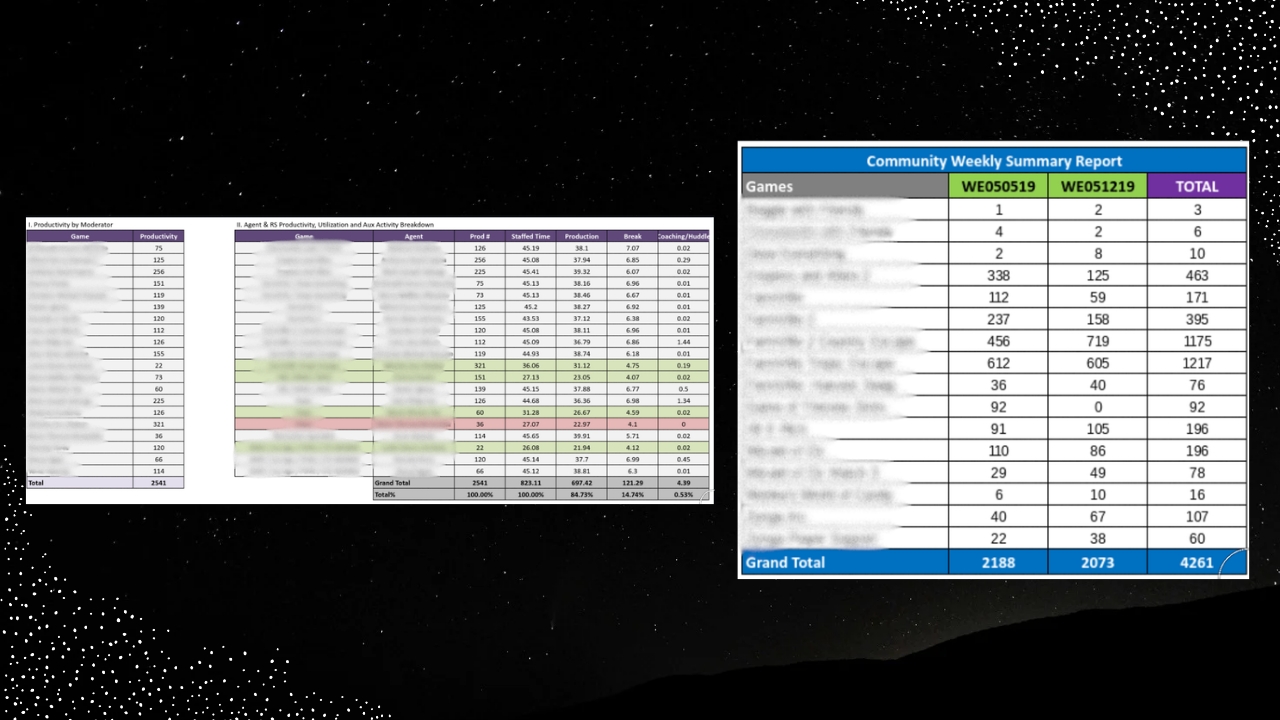This screenshot has height=720, width=1280.
Task: Click the 'I. Productivity by Moderator' heading
Action: coord(70,225)
